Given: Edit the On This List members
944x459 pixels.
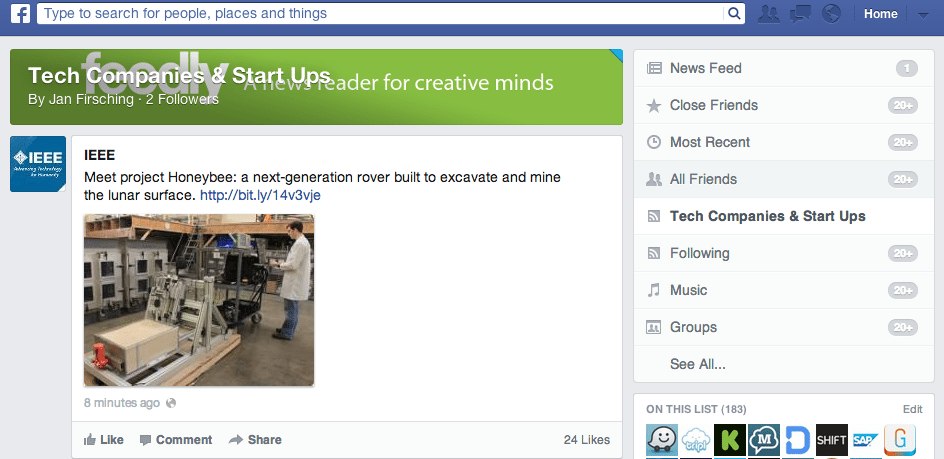Looking at the screenshot, I should click(x=913, y=409).
